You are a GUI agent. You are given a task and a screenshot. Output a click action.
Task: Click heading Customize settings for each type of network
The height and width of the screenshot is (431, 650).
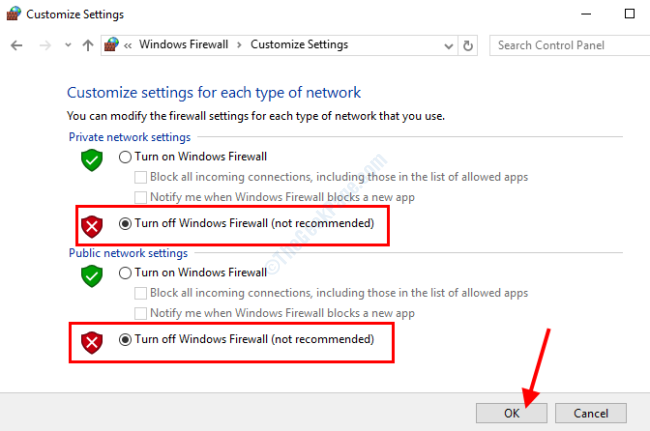(x=214, y=93)
